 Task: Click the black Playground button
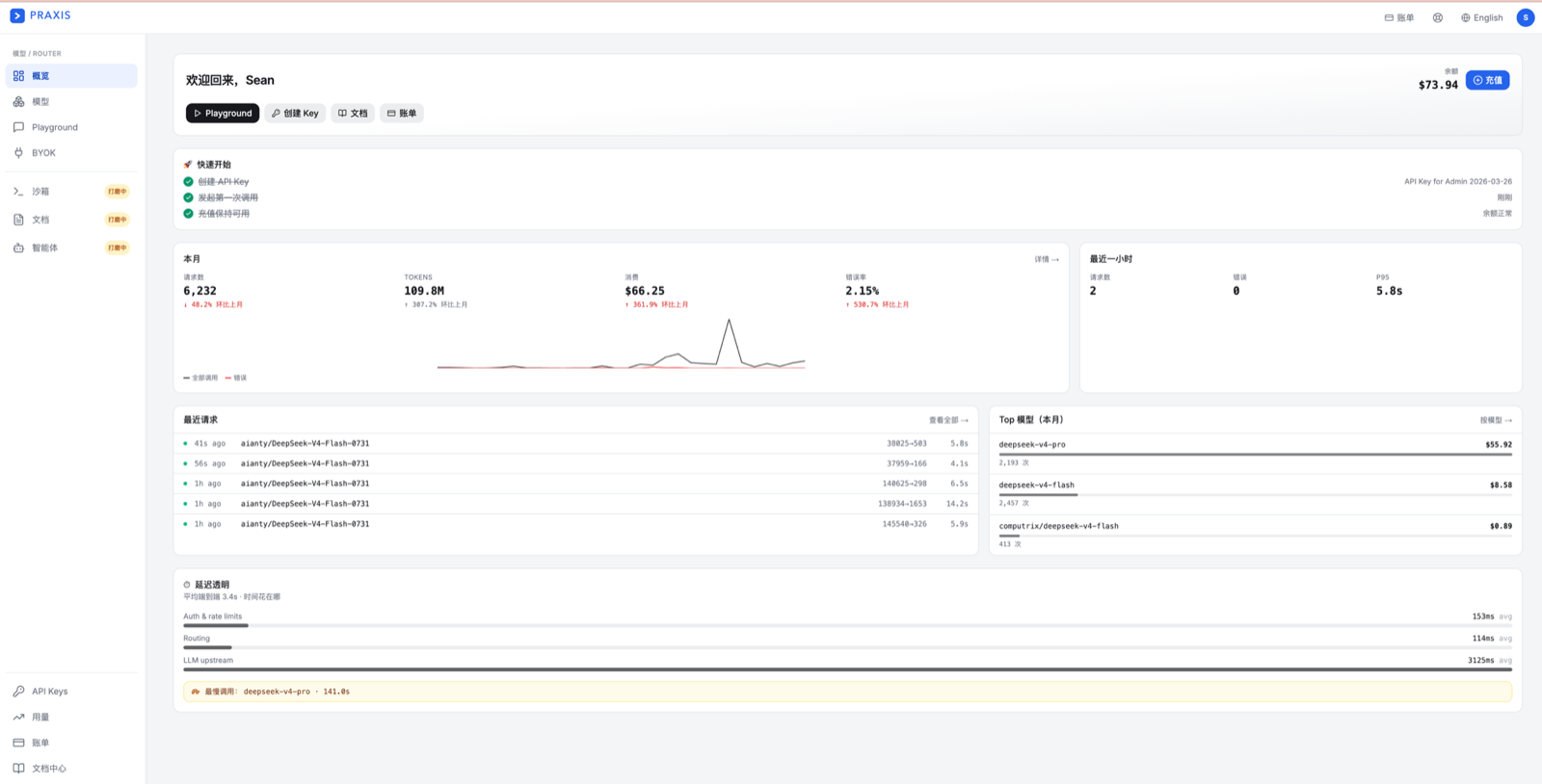tap(223, 114)
